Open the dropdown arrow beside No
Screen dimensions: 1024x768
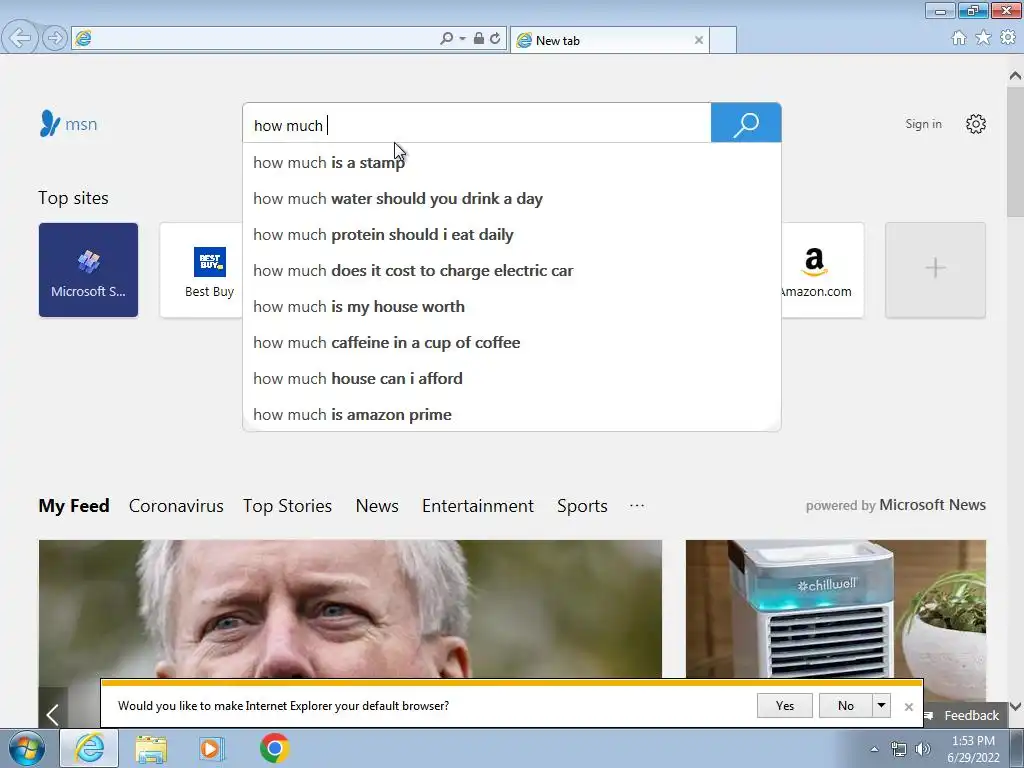coord(881,706)
